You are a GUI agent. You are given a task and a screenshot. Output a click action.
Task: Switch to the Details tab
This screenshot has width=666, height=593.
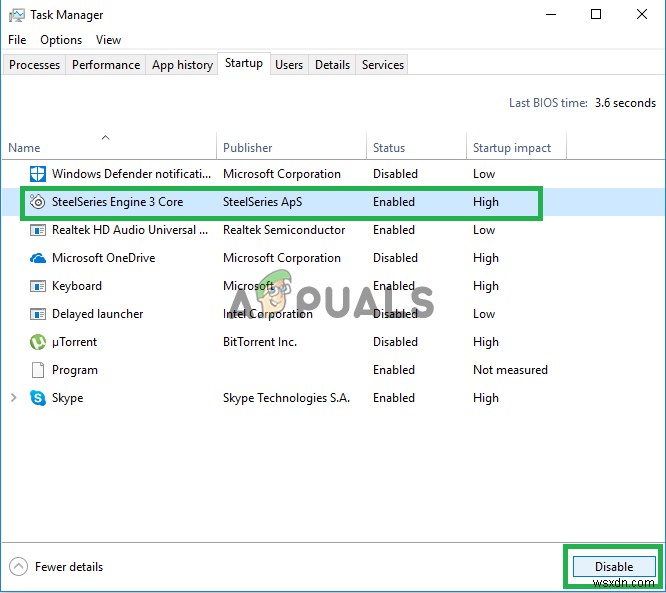point(332,65)
